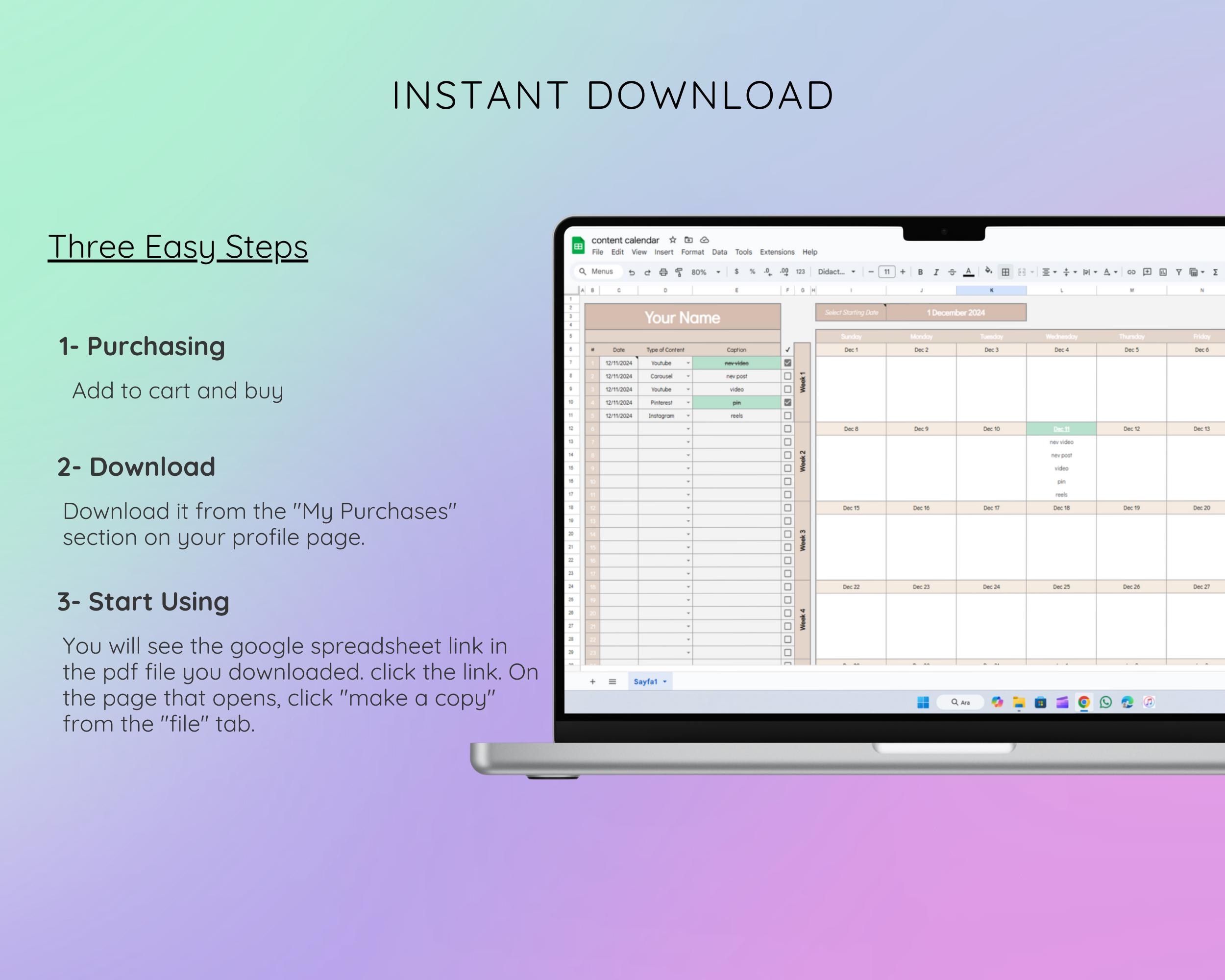Undo the last action
This screenshot has width=1225, height=980.
[x=633, y=272]
